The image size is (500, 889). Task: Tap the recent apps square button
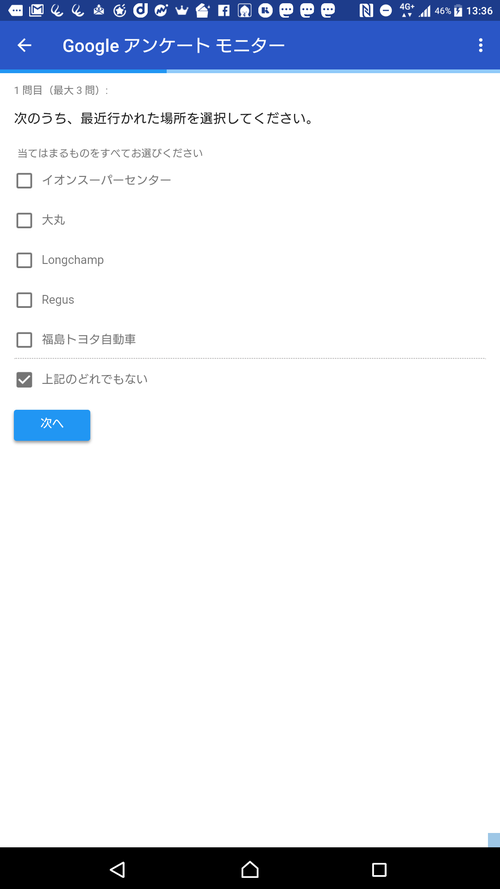click(x=379, y=869)
